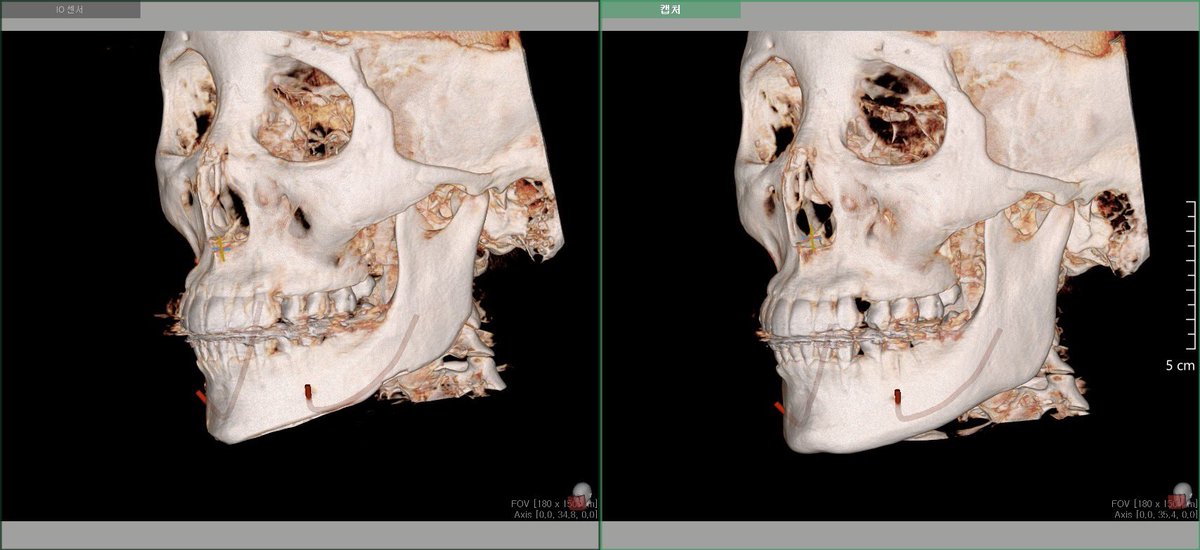Image resolution: width=1200 pixels, height=550 pixels.
Task: Click the Axis [0.0, 34.8, 0.0] readout
Action: (556, 514)
